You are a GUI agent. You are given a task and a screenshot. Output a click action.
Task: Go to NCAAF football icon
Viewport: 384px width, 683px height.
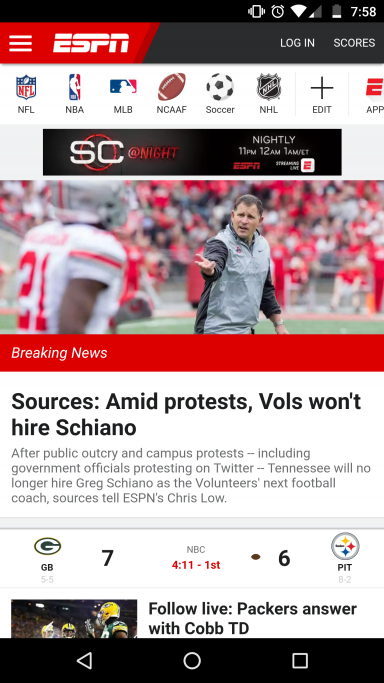pos(172,87)
